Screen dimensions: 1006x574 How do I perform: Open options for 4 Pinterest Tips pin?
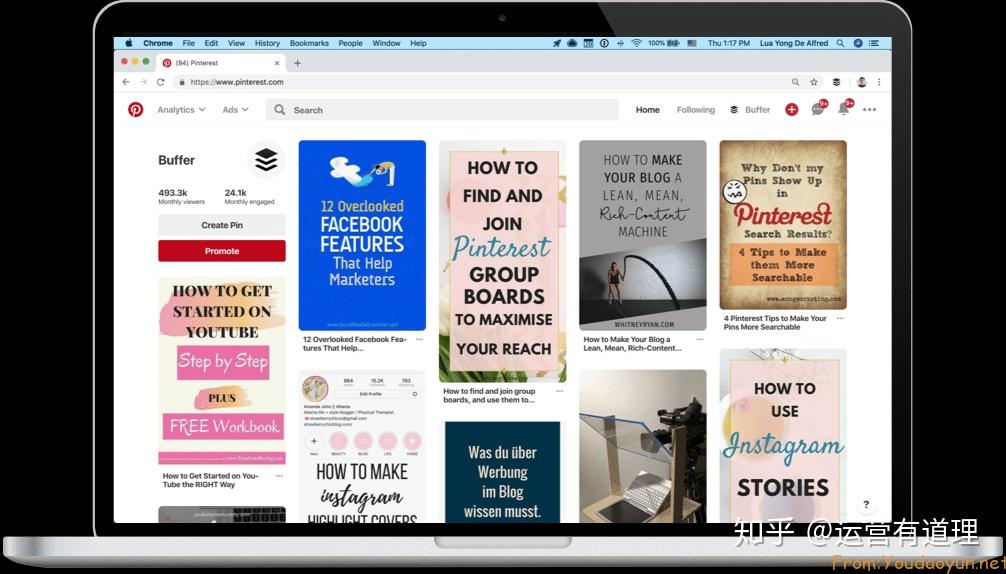(x=840, y=318)
